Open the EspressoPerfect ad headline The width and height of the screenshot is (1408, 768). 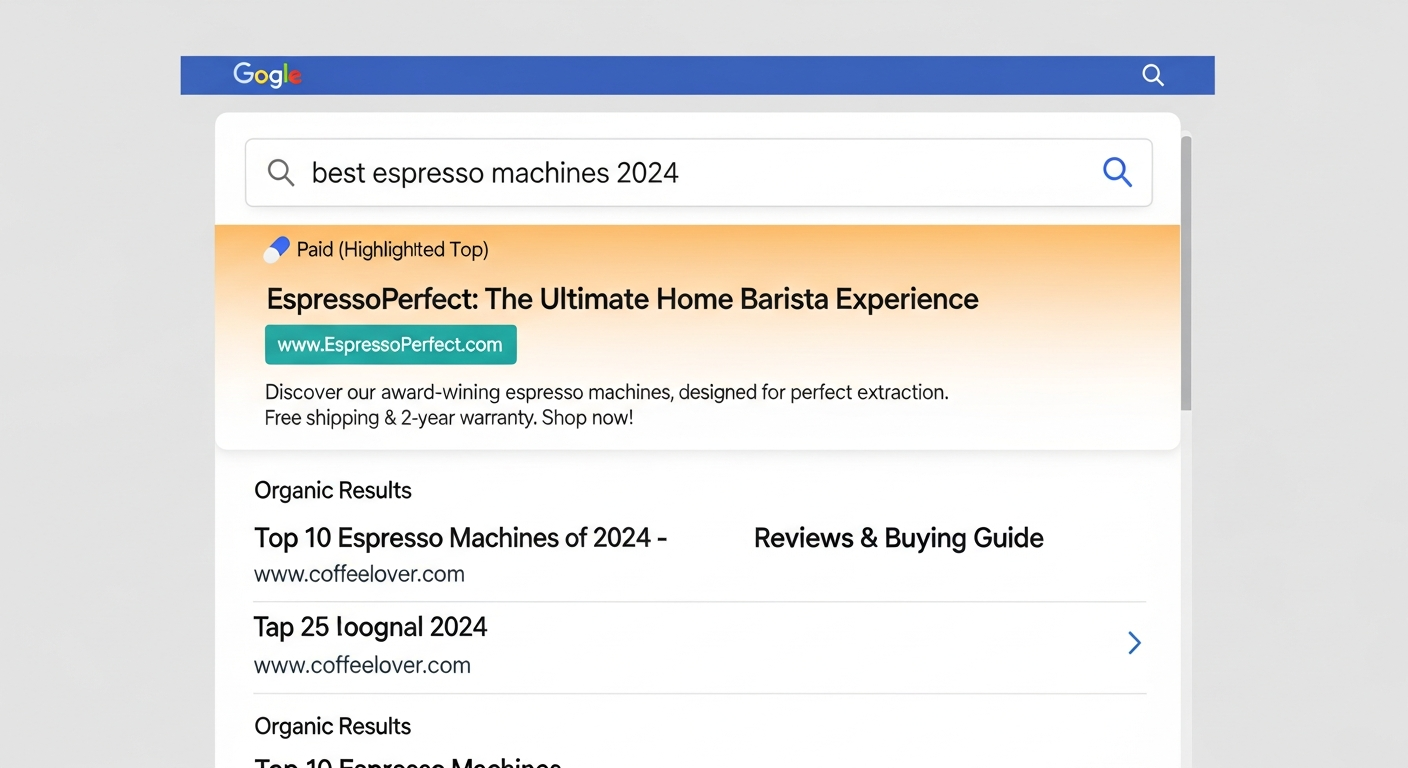[x=622, y=299]
